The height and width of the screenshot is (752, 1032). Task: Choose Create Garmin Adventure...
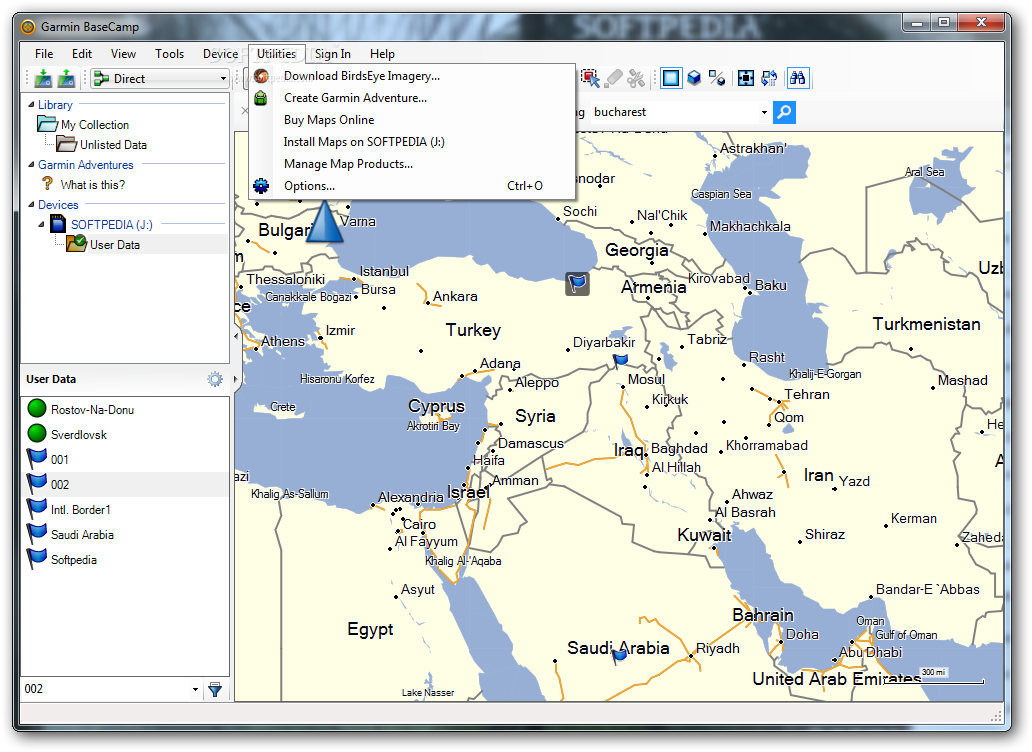[x=411, y=98]
